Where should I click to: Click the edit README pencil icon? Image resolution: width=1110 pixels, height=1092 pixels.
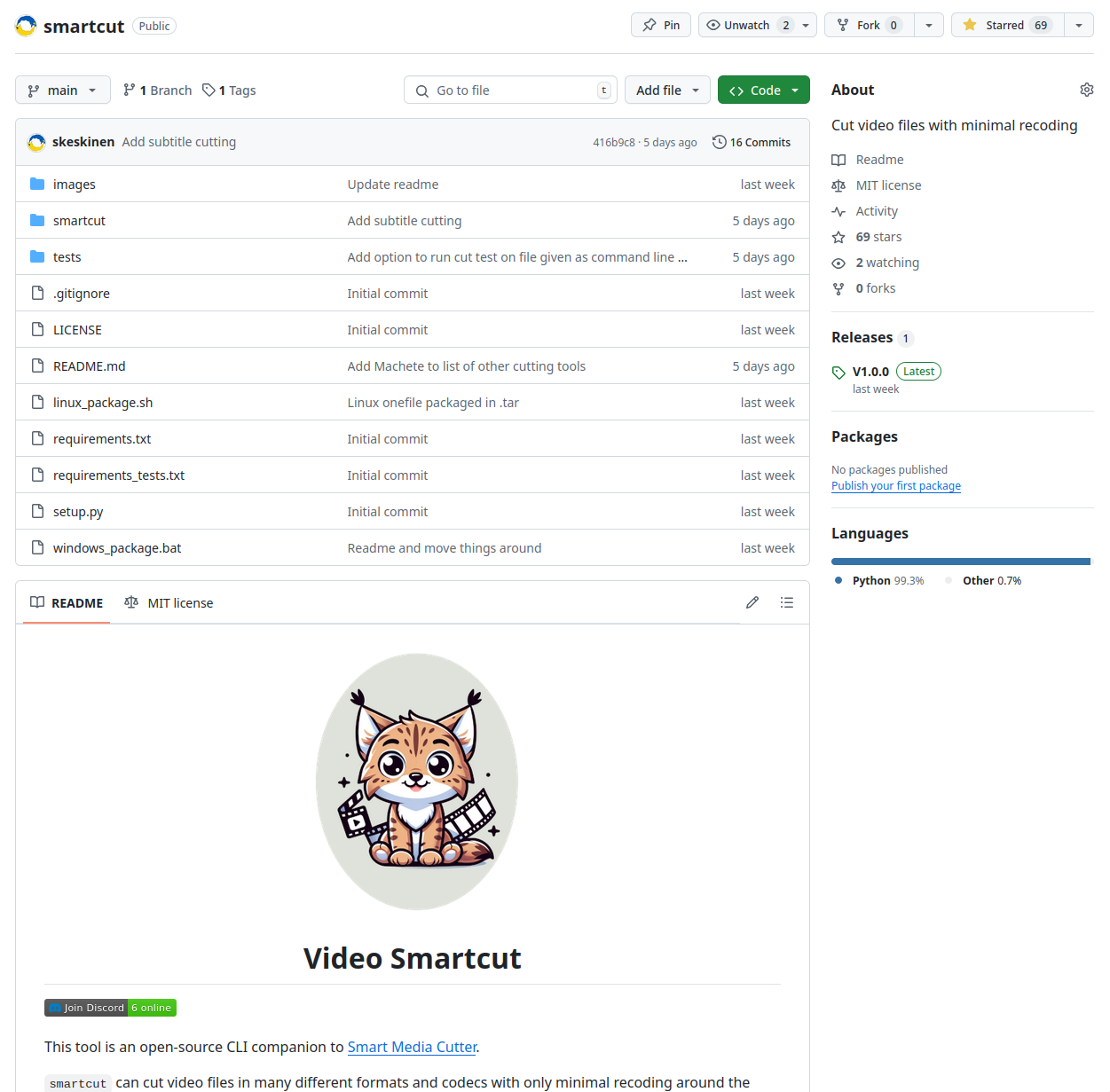click(752, 602)
